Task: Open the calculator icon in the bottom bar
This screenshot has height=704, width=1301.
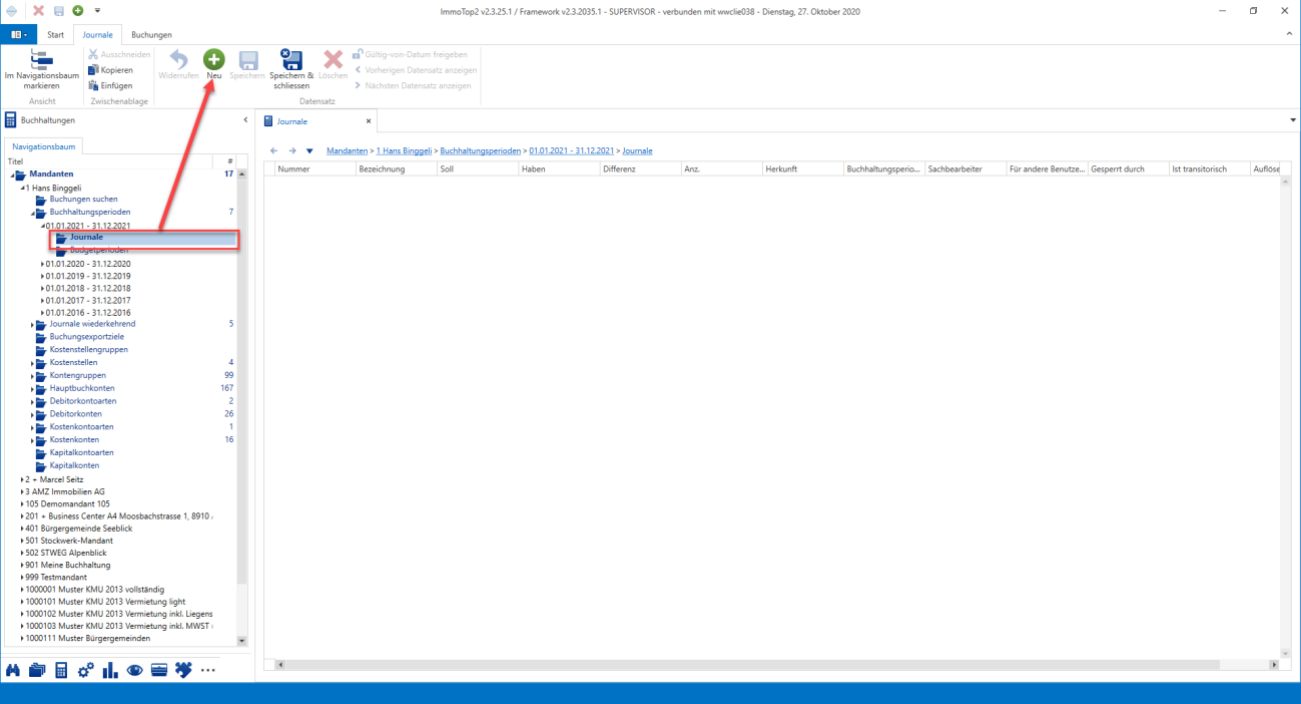Action: point(61,670)
